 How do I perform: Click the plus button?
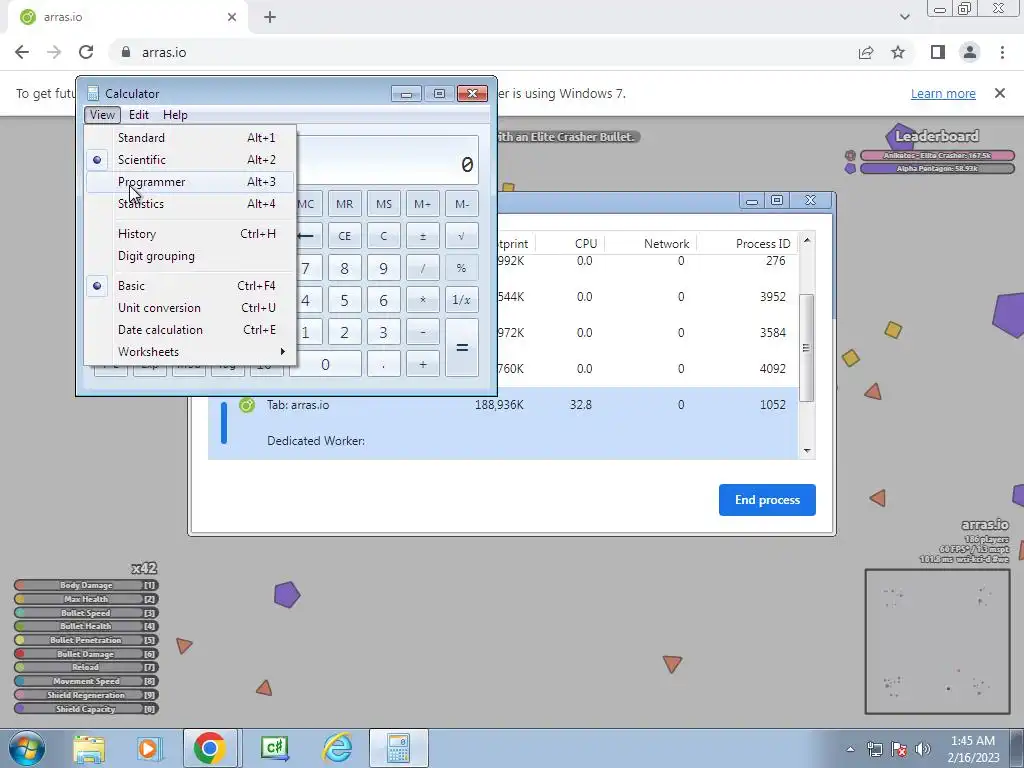click(x=423, y=364)
